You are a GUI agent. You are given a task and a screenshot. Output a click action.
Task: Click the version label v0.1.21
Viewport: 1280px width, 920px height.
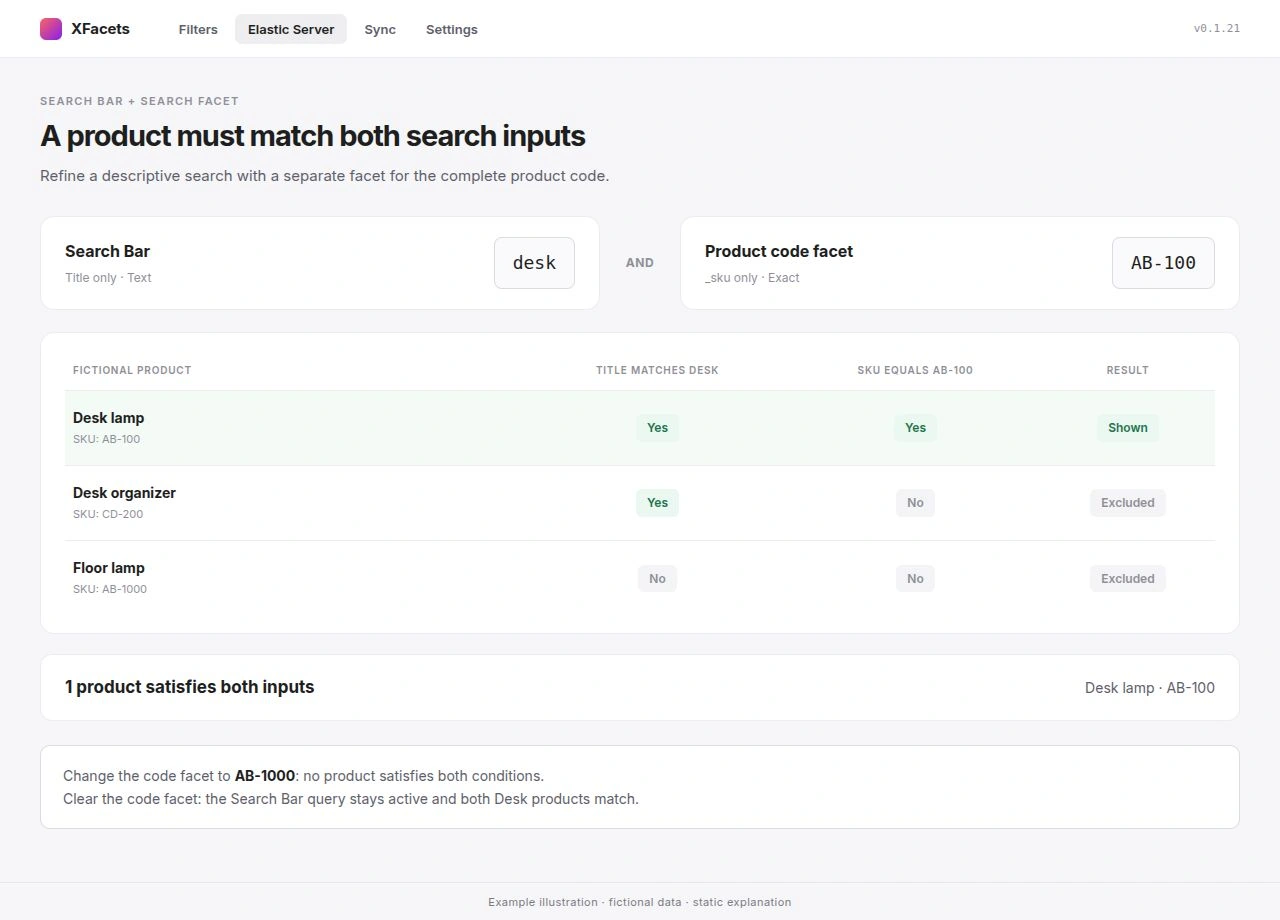(x=1216, y=29)
